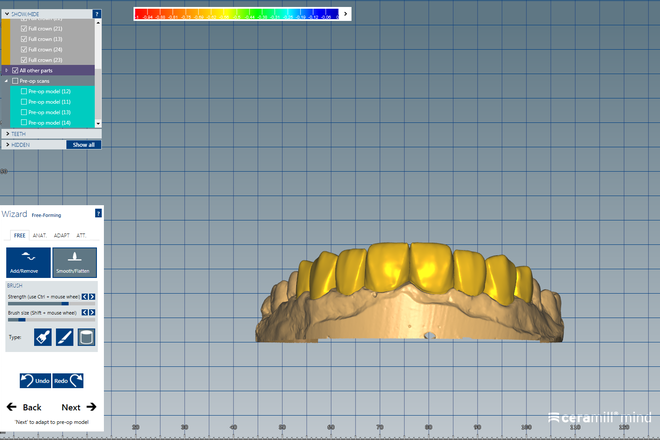This screenshot has width=660, height=440.
Task: Show Pre-op model (14)
Action: pyautogui.click(x=24, y=123)
